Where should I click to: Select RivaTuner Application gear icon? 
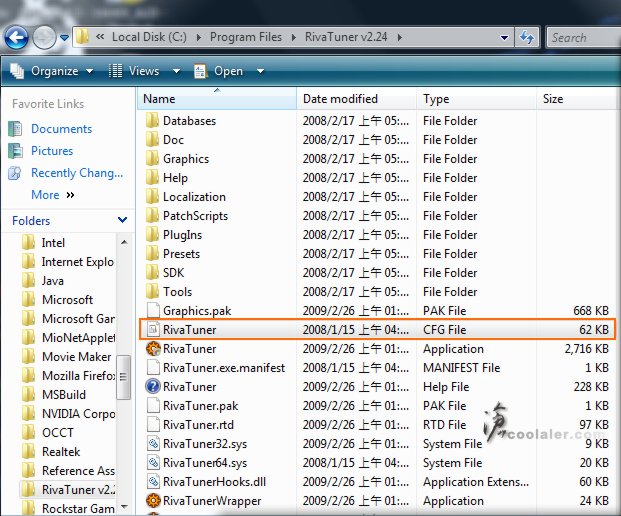pyautogui.click(x=153, y=348)
